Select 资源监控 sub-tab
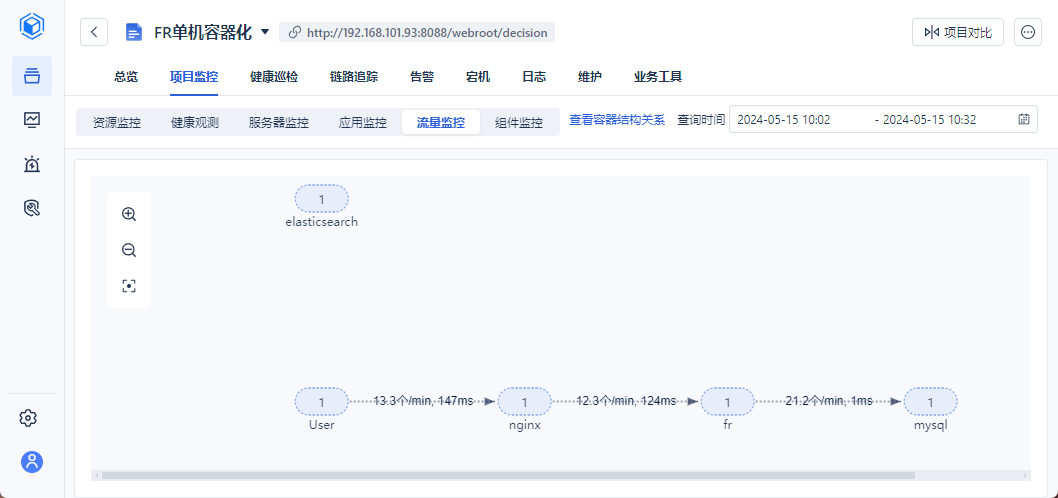Viewport: 1058px width, 498px height. [117, 122]
